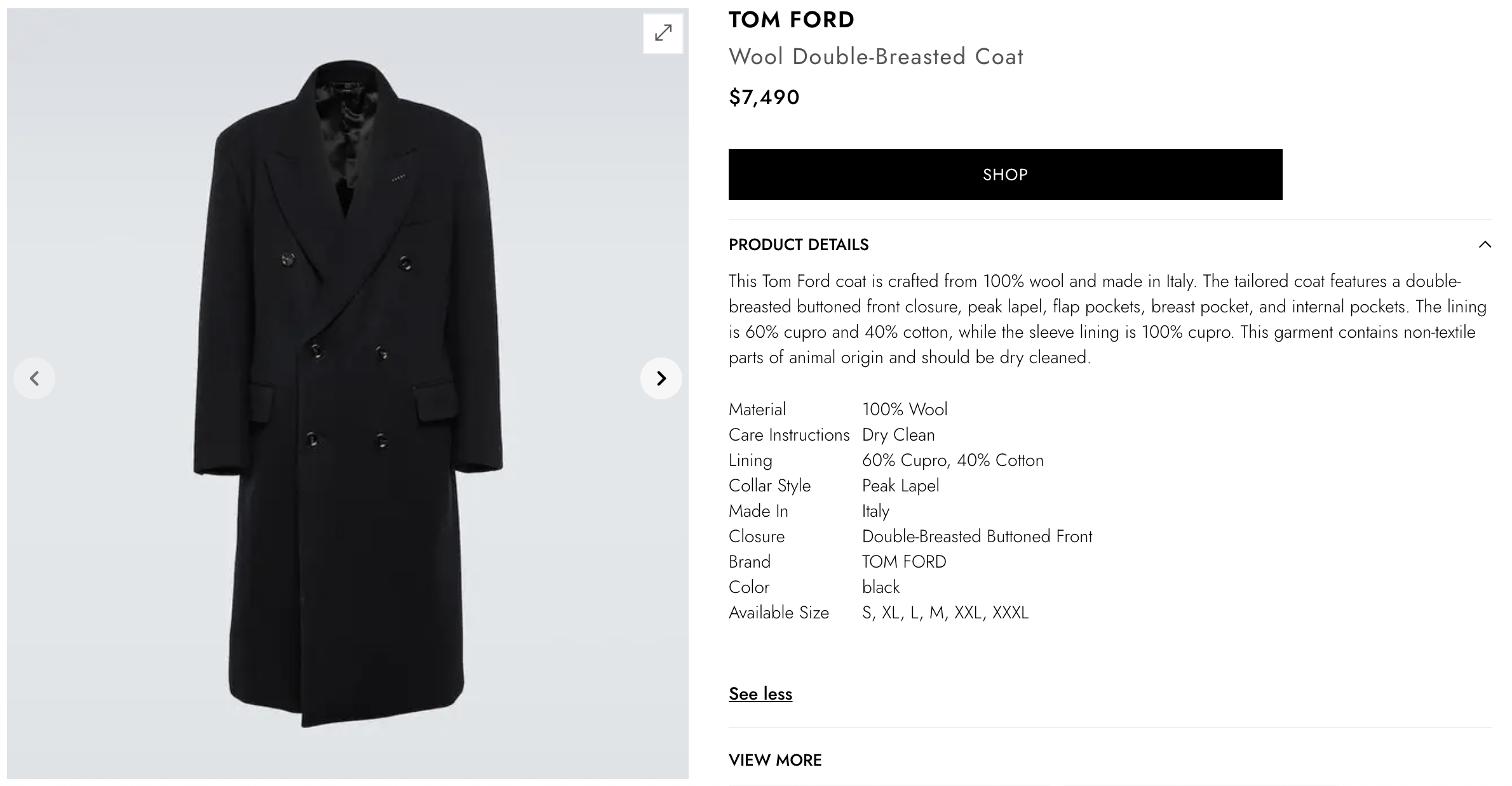Click the TOM FORD value in Brand row
Image resolution: width=1512 pixels, height=786 pixels.
tap(904, 562)
